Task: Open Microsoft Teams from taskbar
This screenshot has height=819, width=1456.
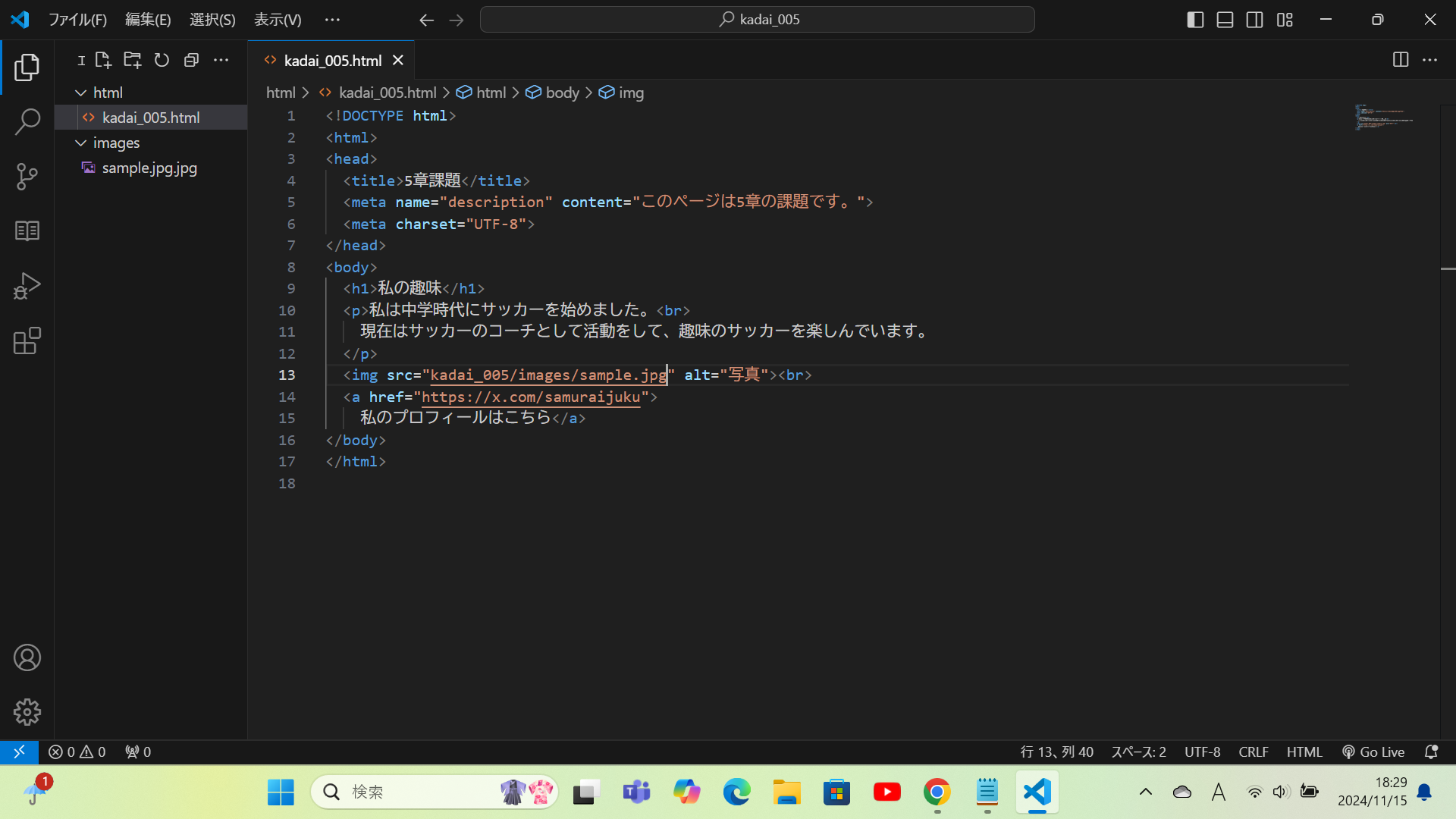Action: pos(636,792)
